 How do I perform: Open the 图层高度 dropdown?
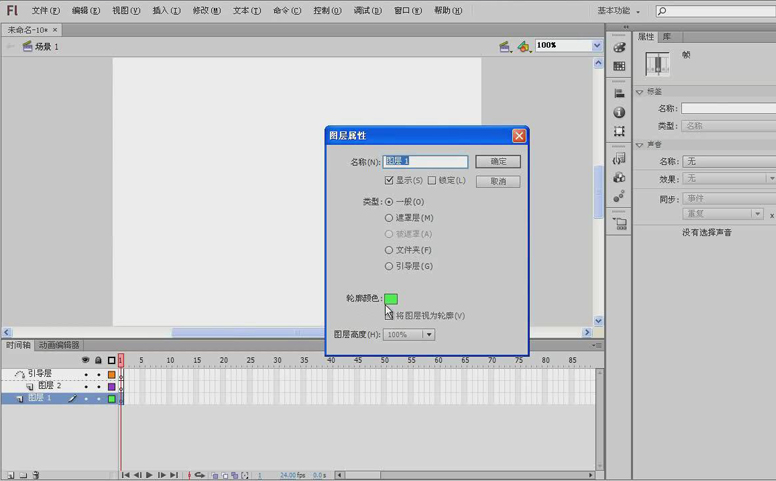click(429, 335)
